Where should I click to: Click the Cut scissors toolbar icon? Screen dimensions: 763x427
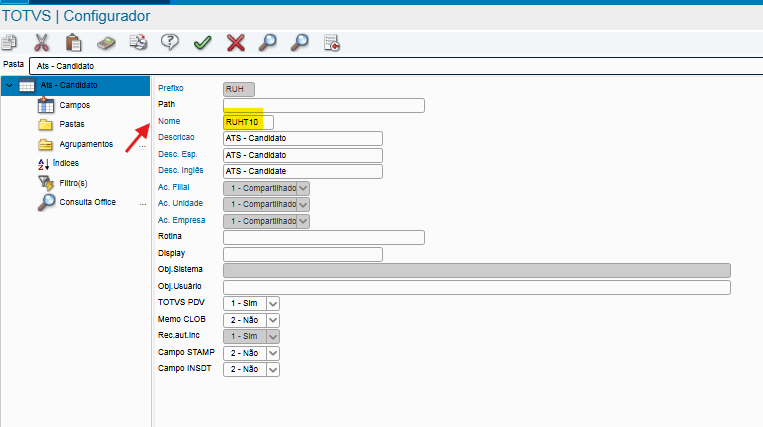(x=41, y=43)
